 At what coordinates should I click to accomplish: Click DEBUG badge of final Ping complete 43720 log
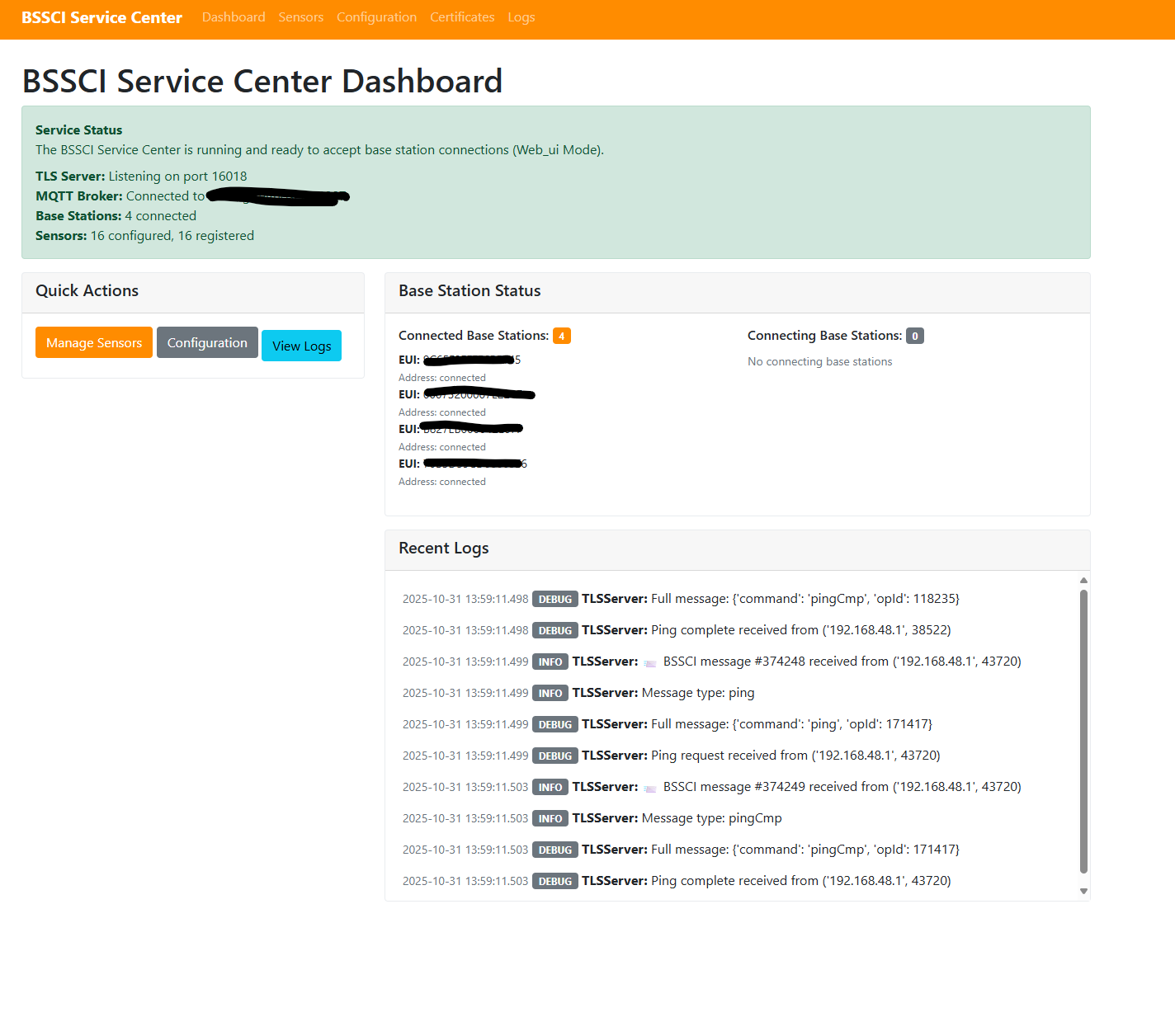[x=555, y=881]
